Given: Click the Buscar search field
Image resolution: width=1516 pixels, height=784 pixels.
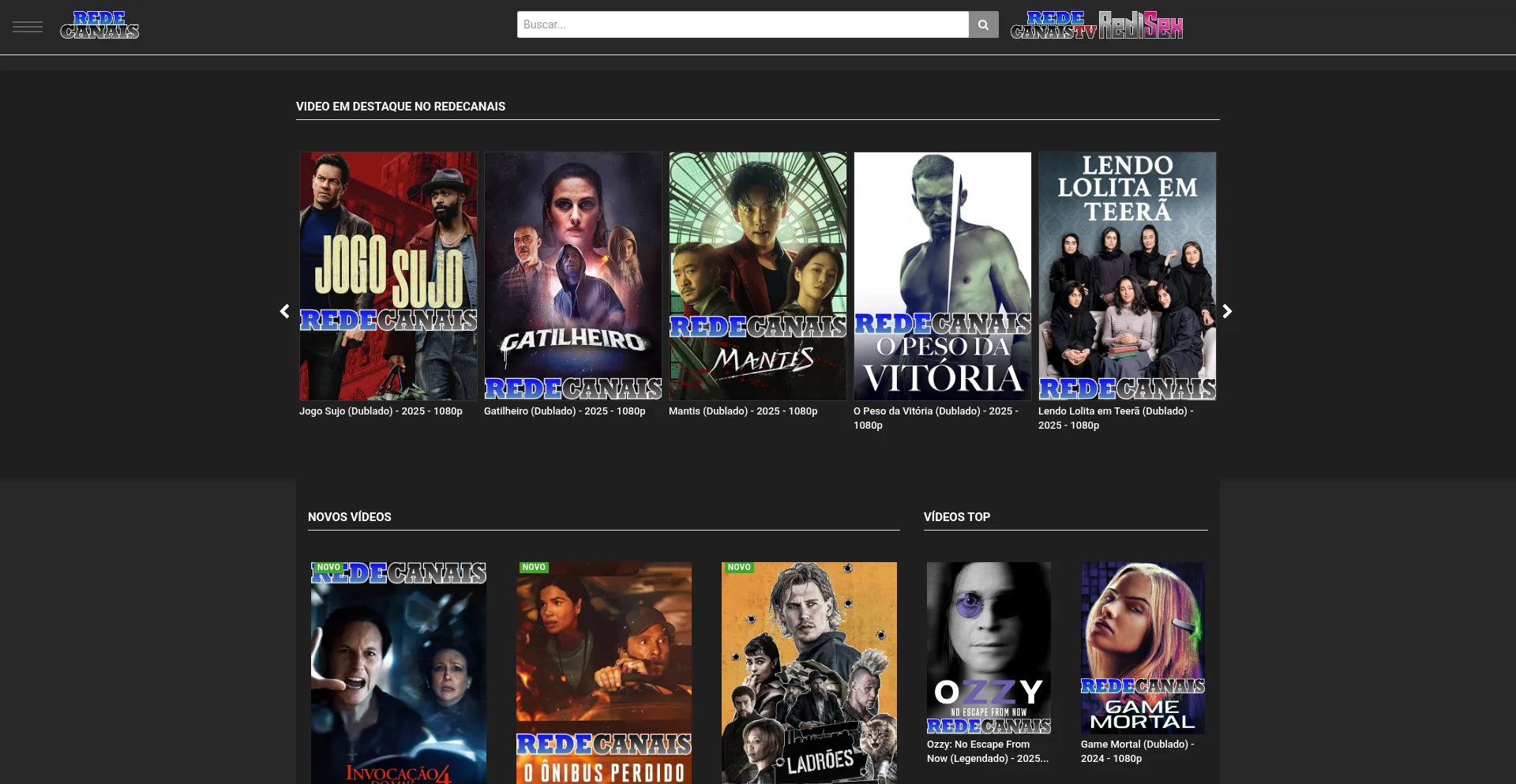Looking at the screenshot, I should (x=742, y=24).
